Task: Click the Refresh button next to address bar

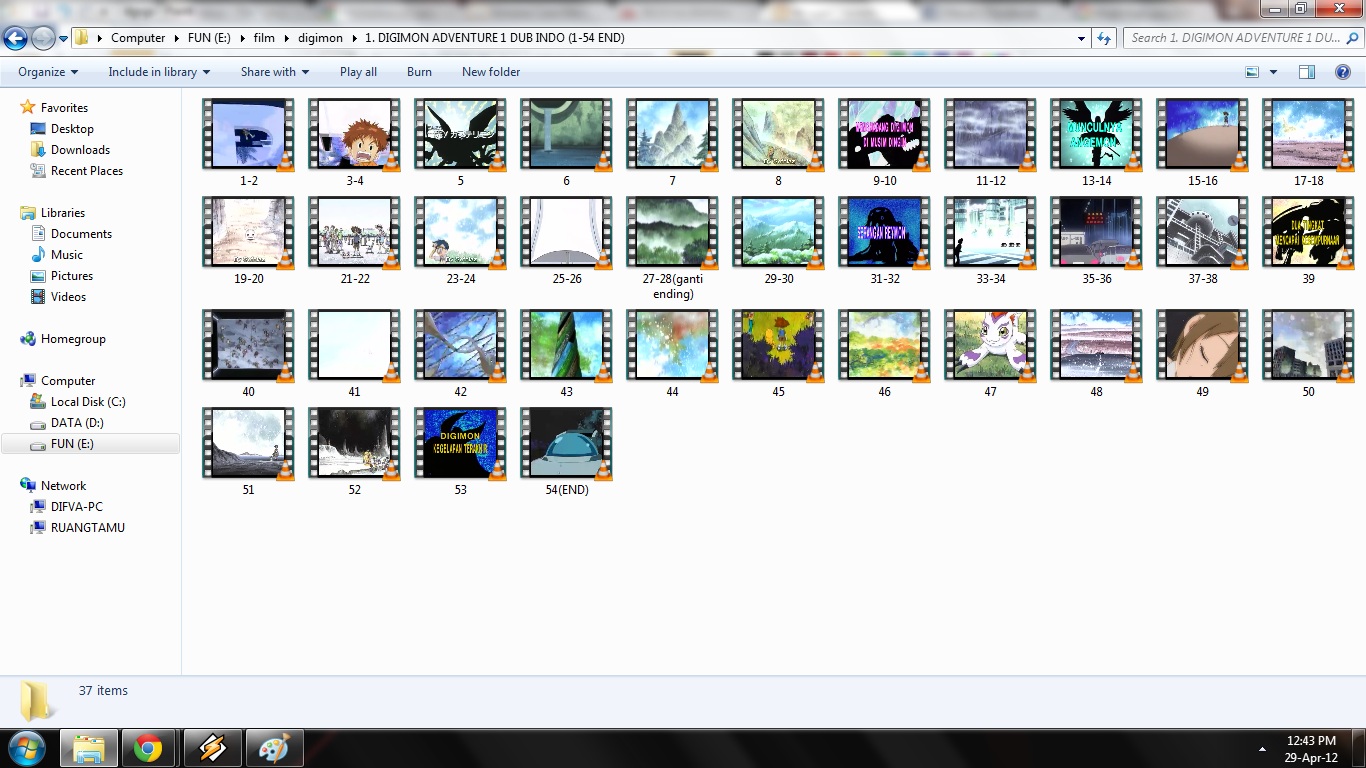Action: tap(1104, 38)
